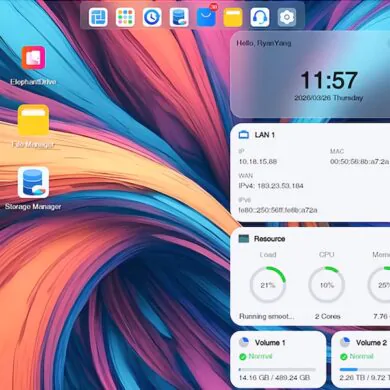Click the Load 21% gauge
The width and height of the screenshot is (390, 390).
click(268, 285)
